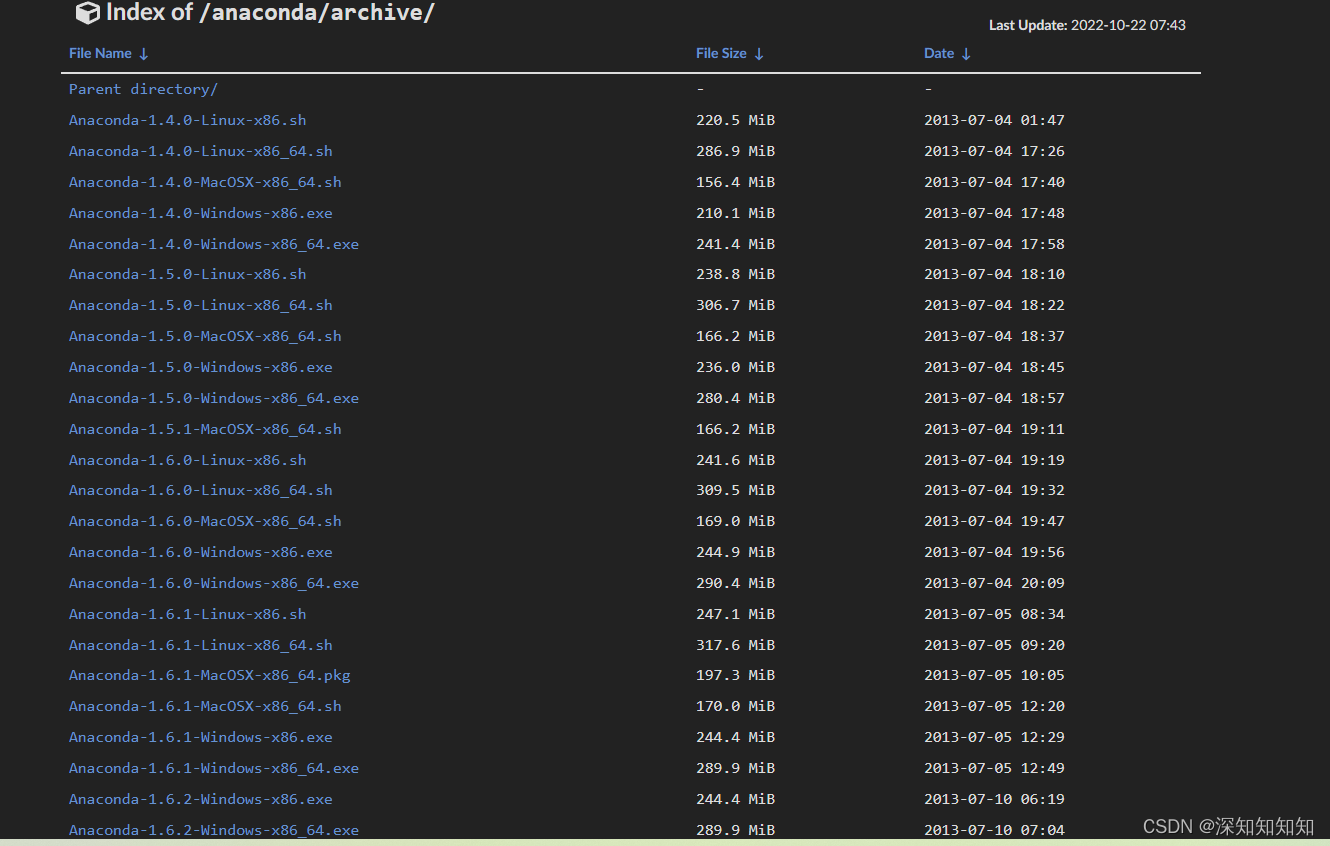Click date 2013-07-05 08:34

tap(994, 614)
